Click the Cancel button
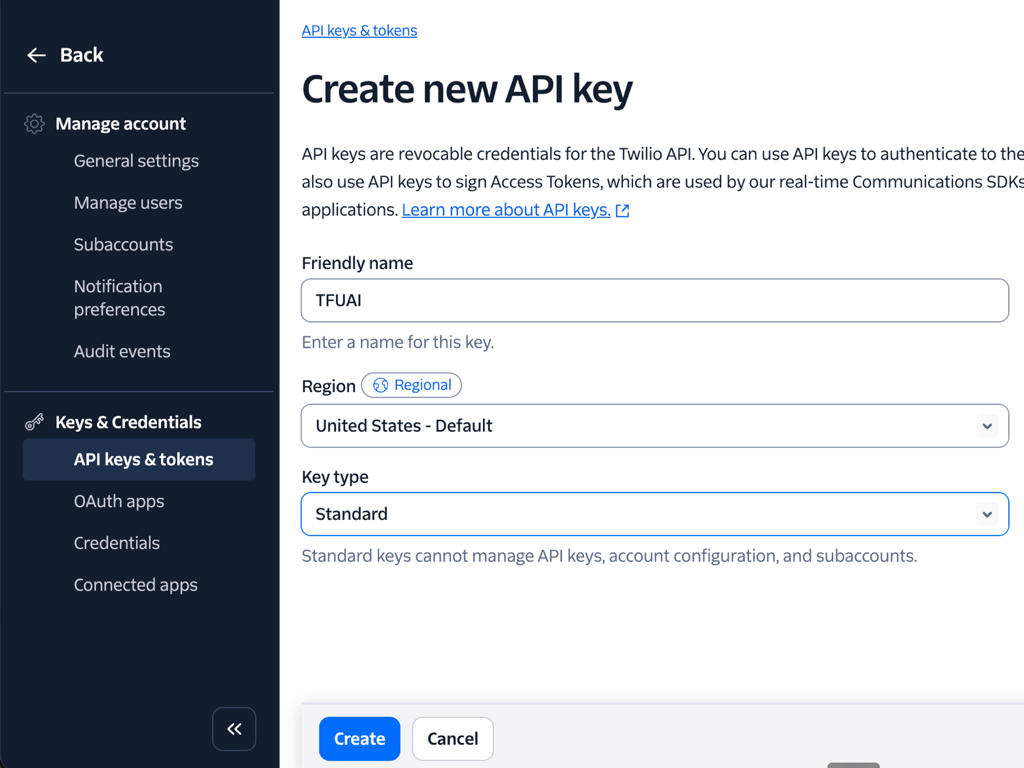The image size is (1024, 768). (x=453, y=739)
